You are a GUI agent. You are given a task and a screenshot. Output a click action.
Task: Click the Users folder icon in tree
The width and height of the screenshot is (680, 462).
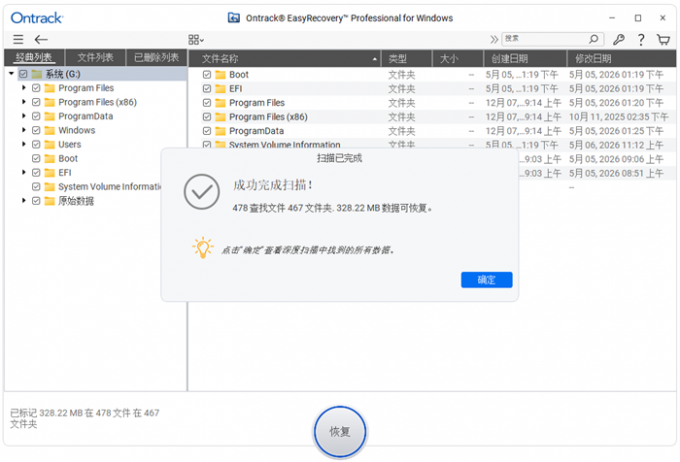[x=49, y=144]
